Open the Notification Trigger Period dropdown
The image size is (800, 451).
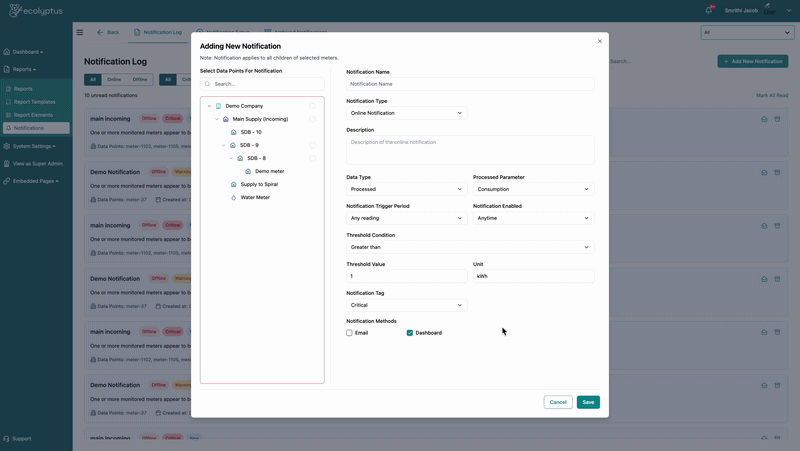(407, 218)
